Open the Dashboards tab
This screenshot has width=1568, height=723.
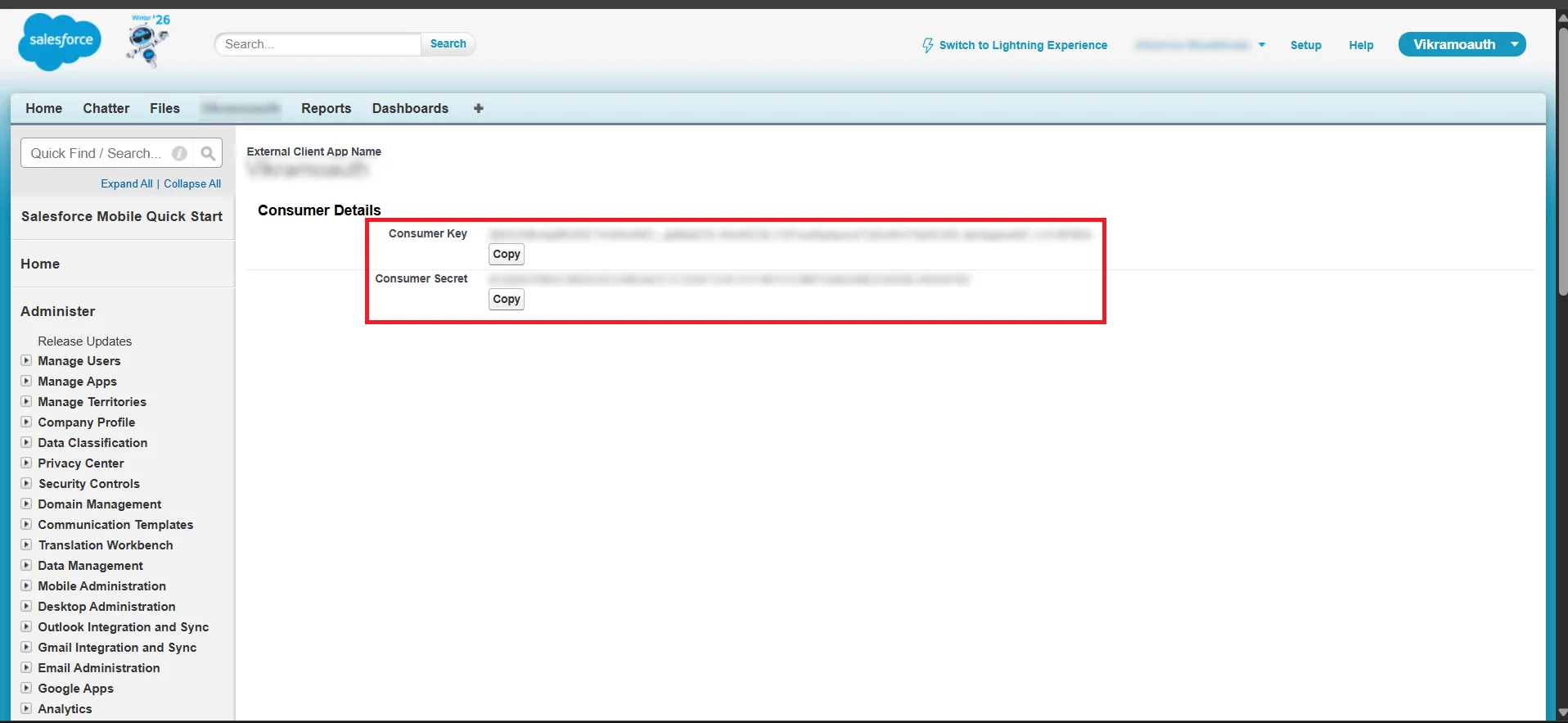tap(410, 108)
